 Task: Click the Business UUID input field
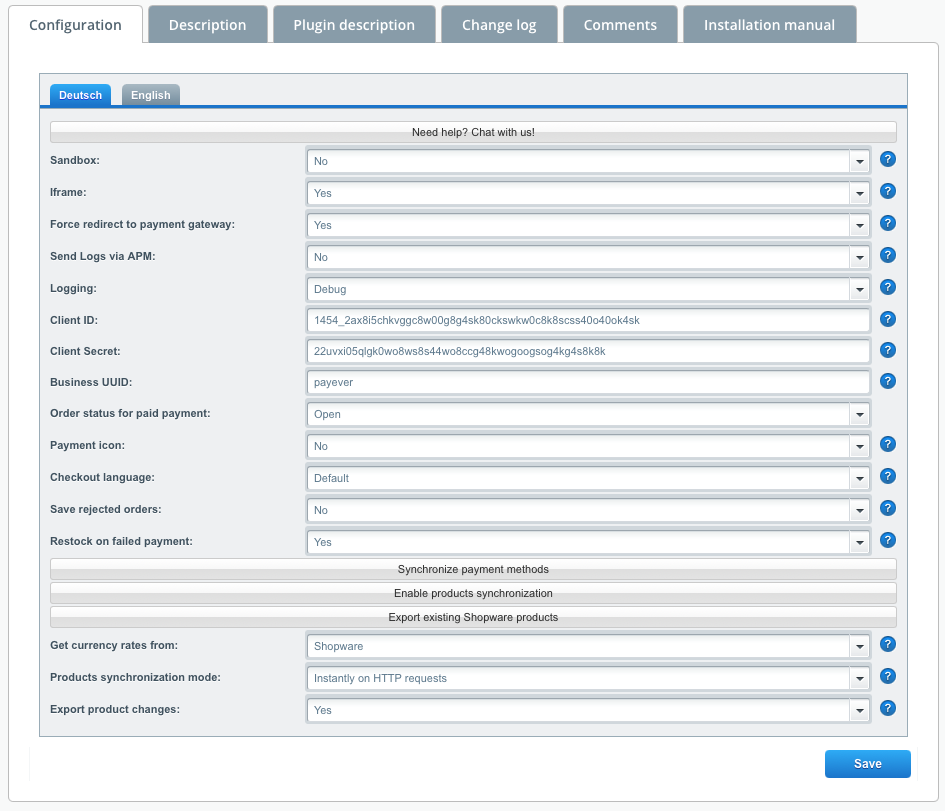[x=588, y=382]
